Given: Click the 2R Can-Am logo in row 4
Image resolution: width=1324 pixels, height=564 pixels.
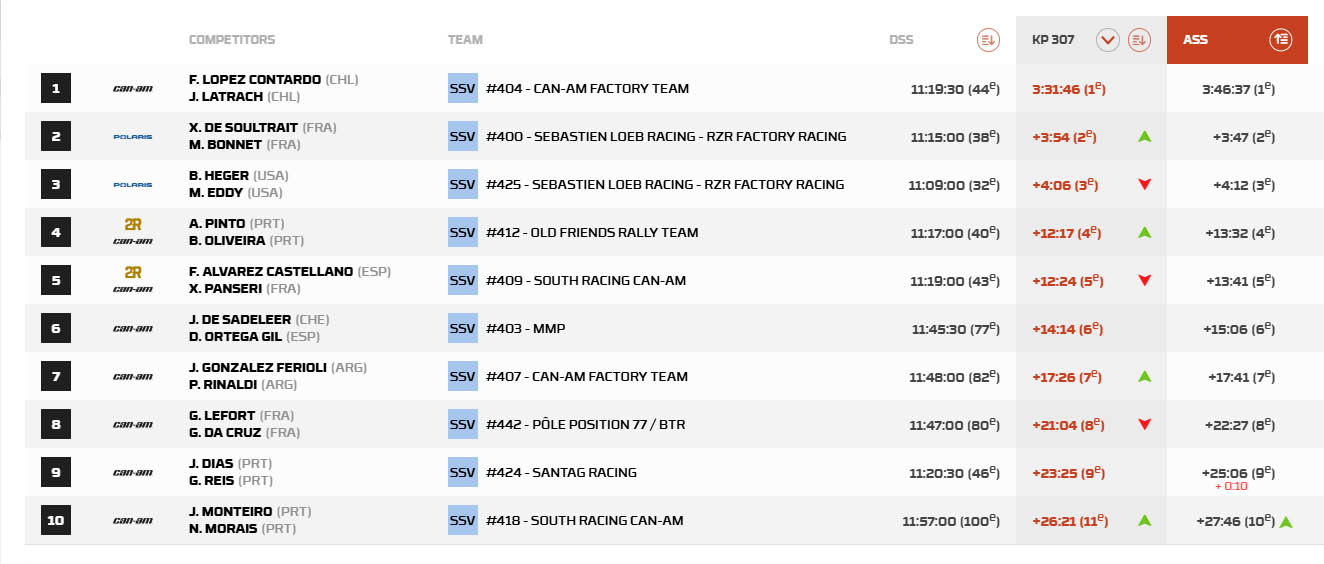Looking at the screenshot, I should tap(132, 232).
